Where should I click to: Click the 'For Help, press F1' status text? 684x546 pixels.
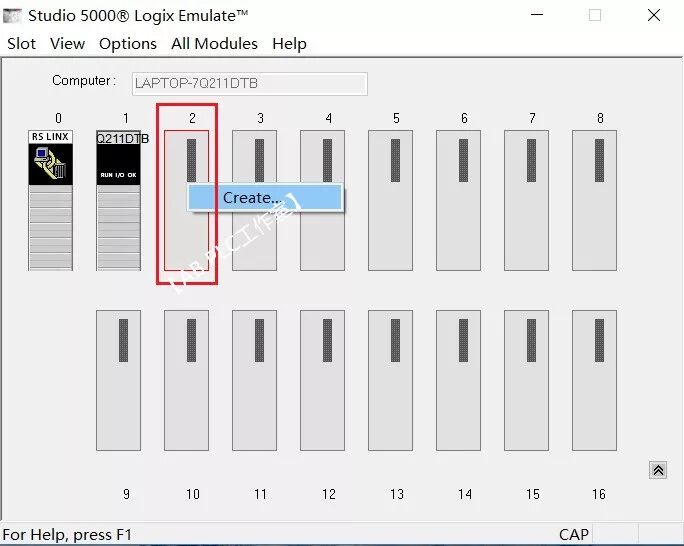(x=67, y=535)
